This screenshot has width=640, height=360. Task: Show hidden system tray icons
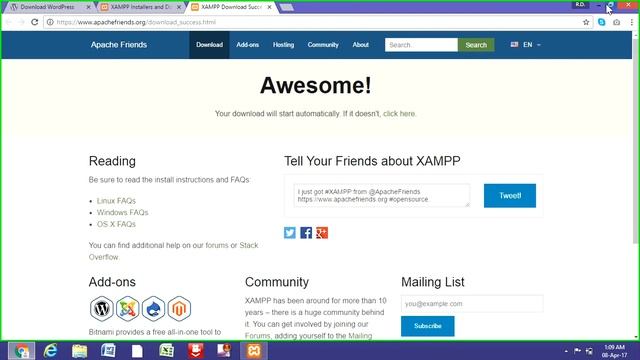coord(566,351)
